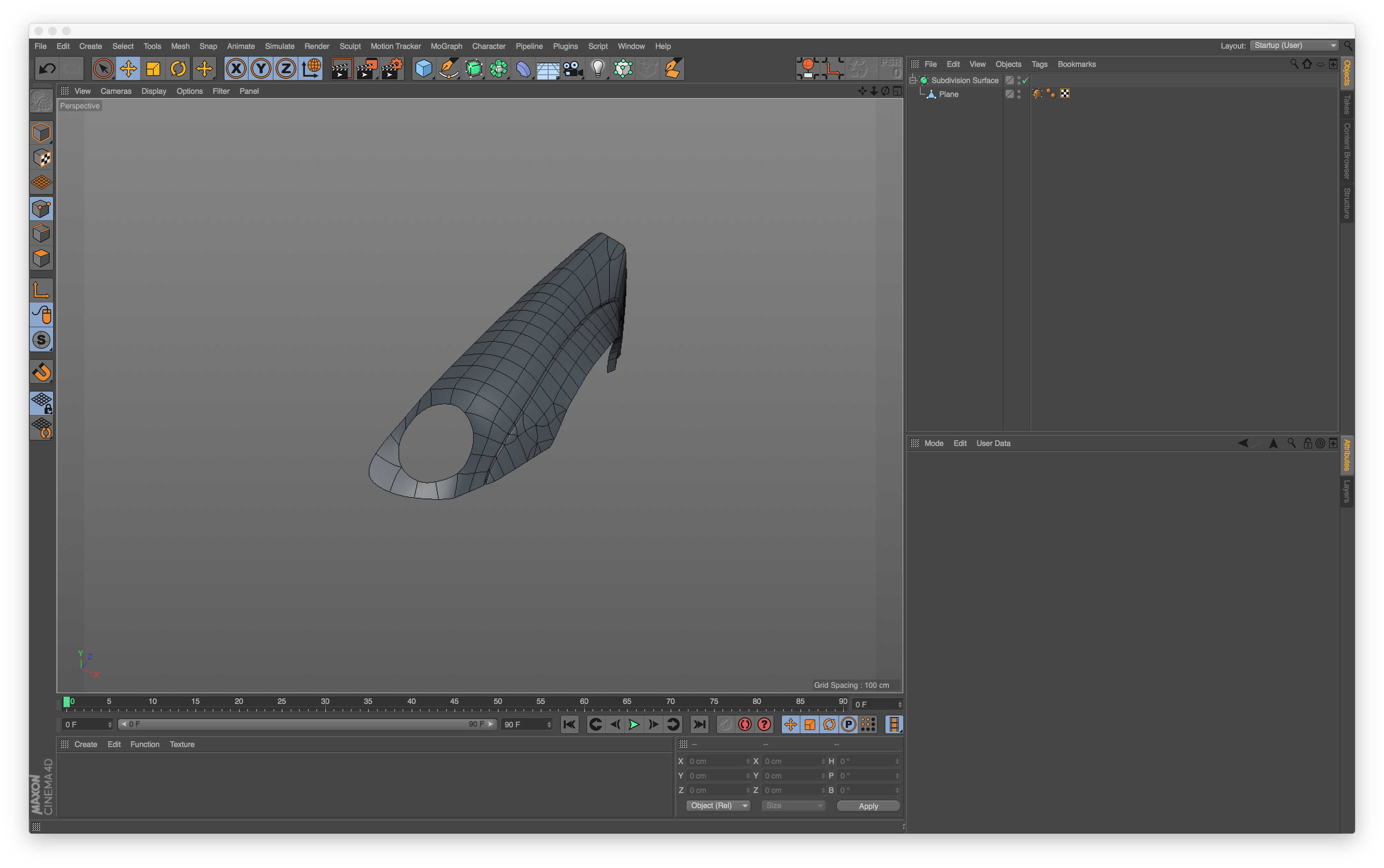The image size is (1384, 868).
Task: Open the material manager Create menu
Action: pos(86,745)
